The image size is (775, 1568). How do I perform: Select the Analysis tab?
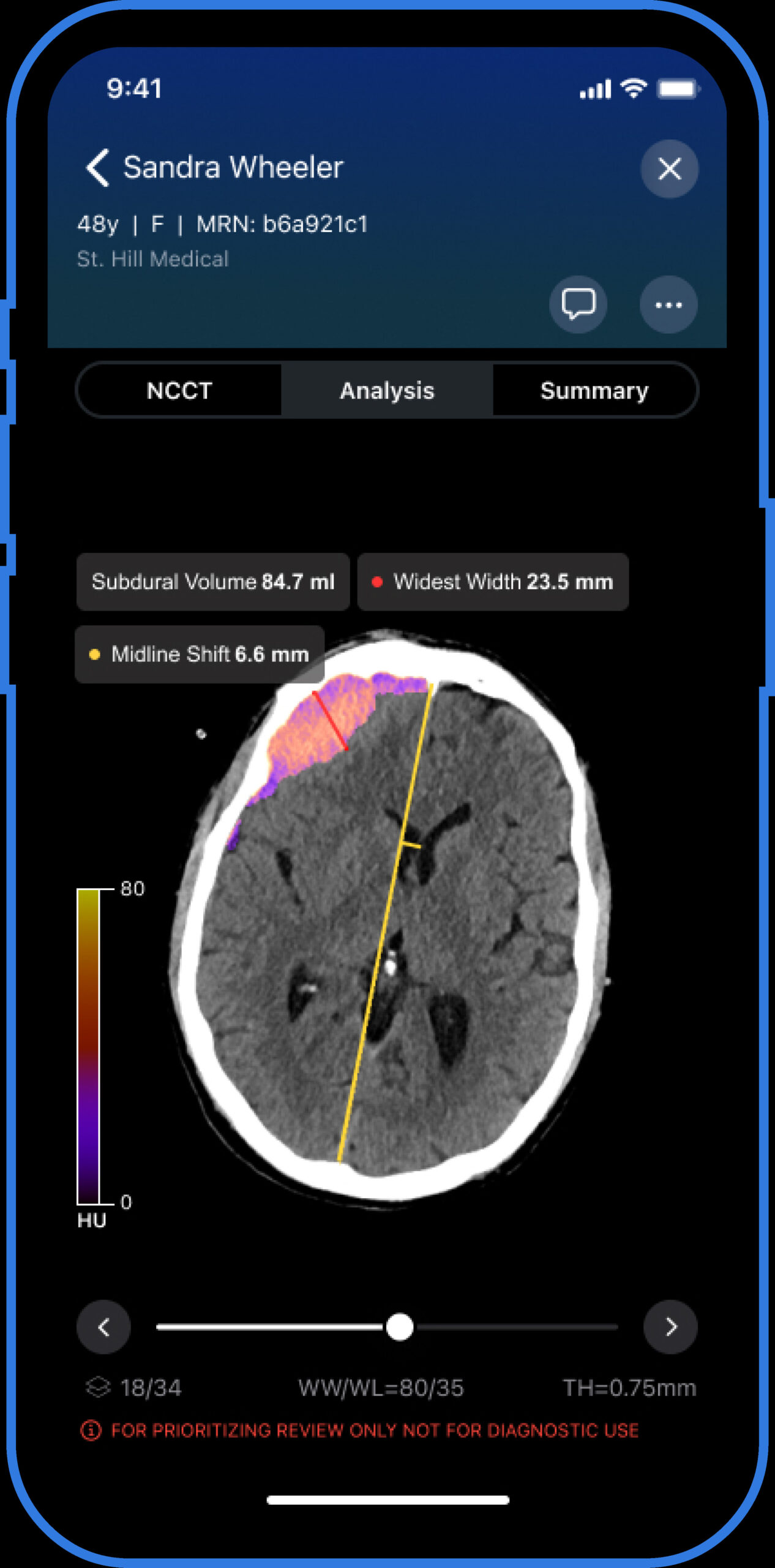387,390
